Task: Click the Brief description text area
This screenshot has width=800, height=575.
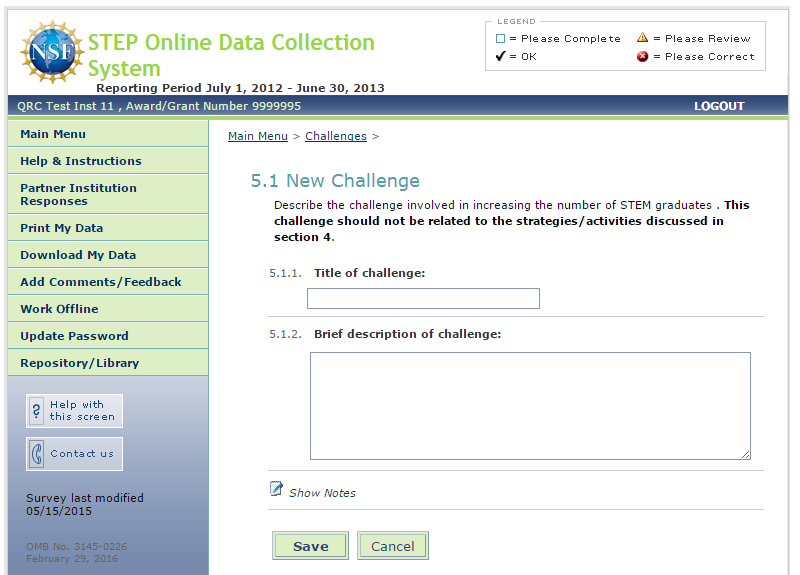Action: point(529,405)
